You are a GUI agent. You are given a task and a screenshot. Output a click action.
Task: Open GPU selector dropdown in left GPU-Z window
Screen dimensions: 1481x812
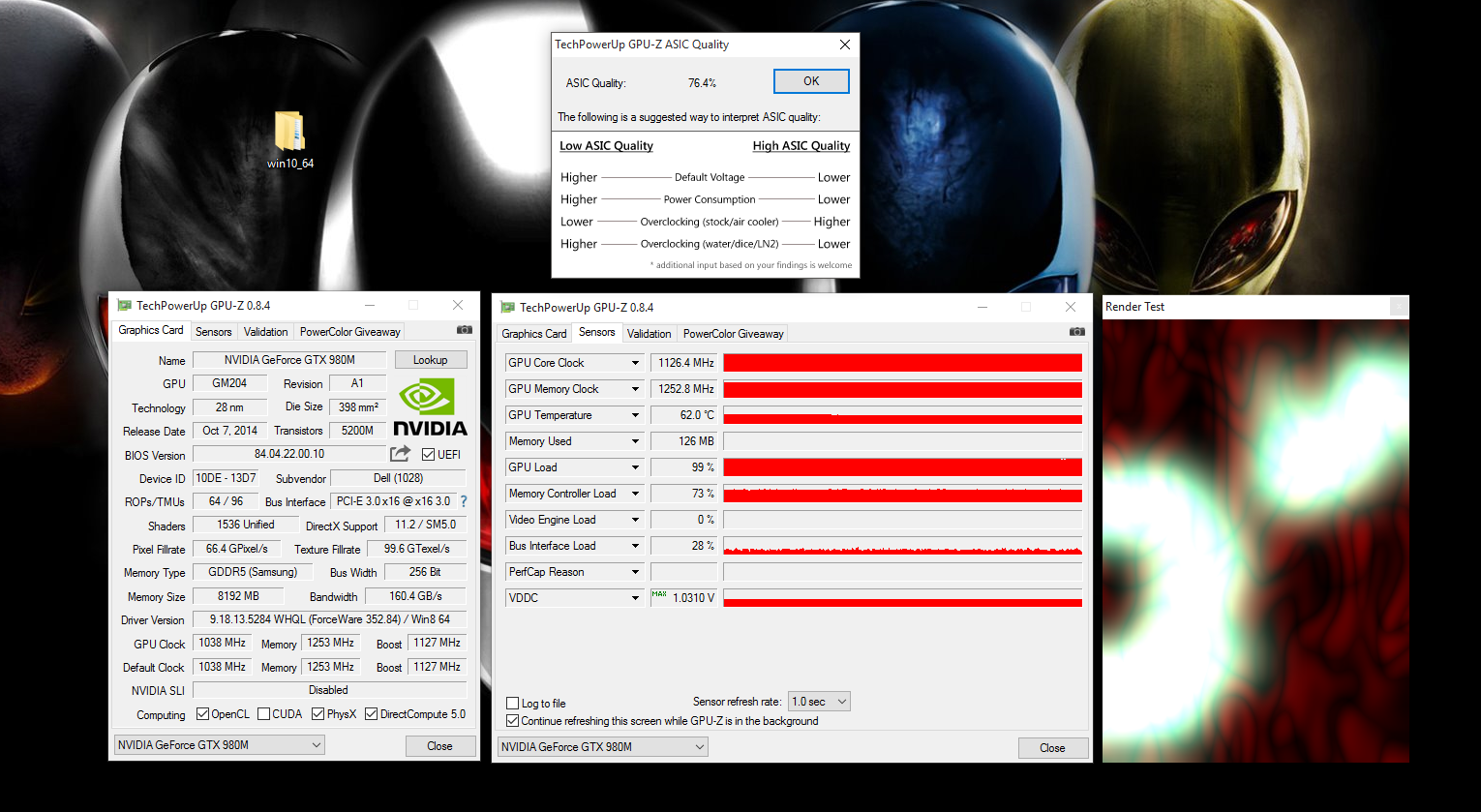pos(219,745)
